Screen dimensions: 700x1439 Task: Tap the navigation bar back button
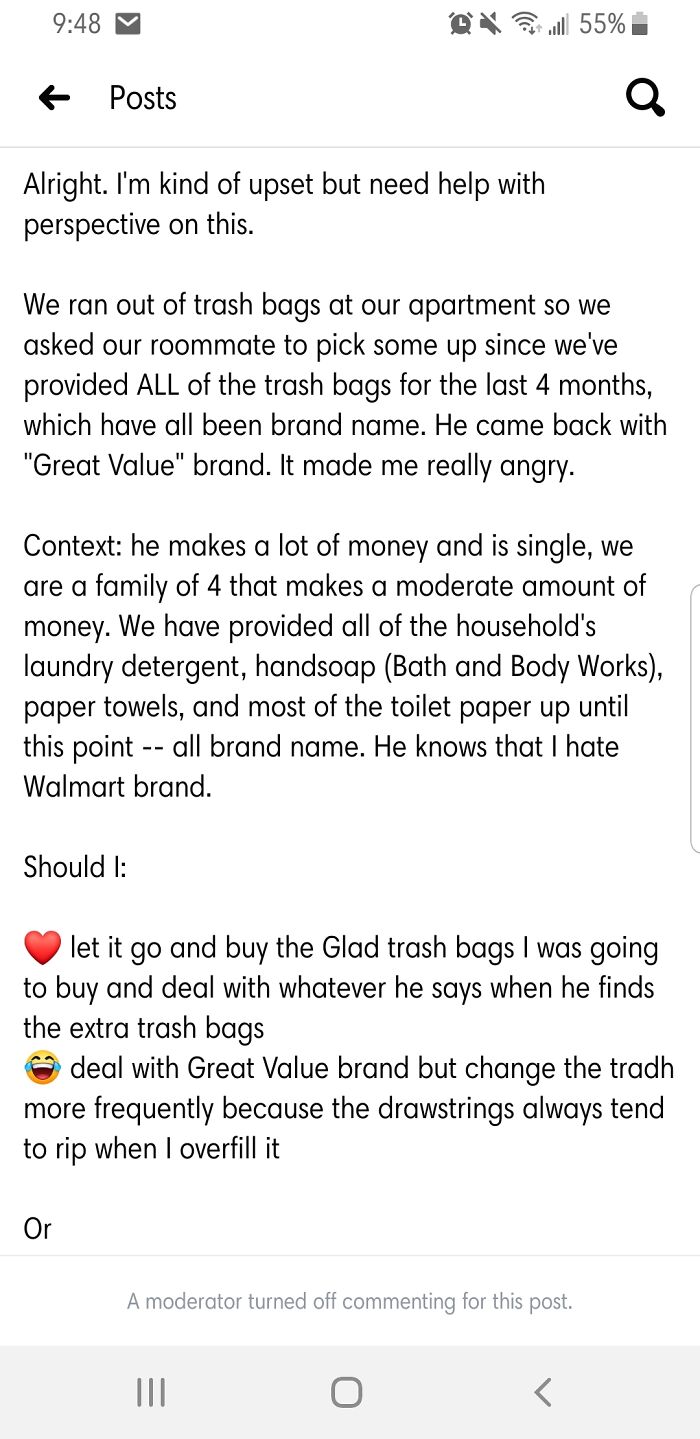tap(542, 1390)
